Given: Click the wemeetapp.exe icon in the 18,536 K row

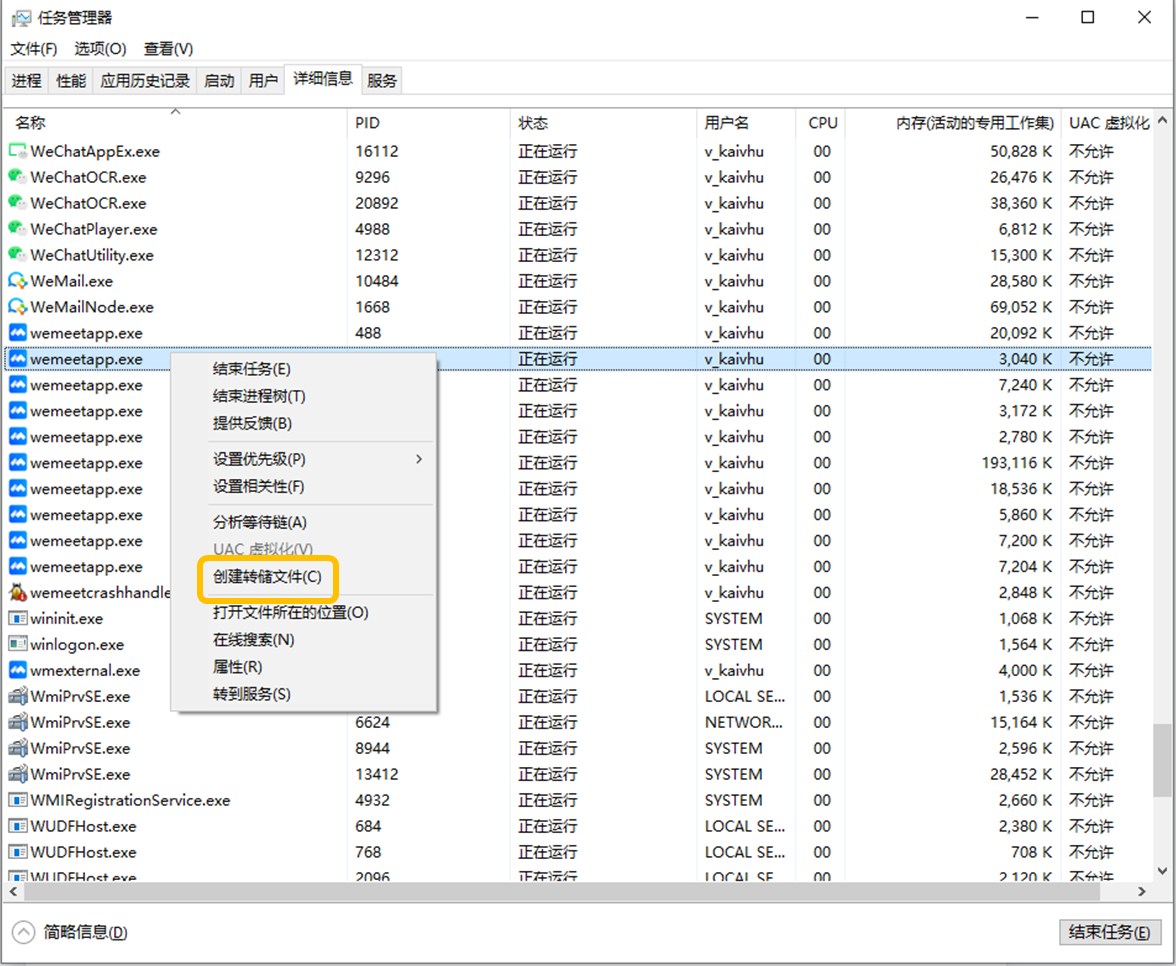Looking at the screenshot, I should tap(17, 488).
